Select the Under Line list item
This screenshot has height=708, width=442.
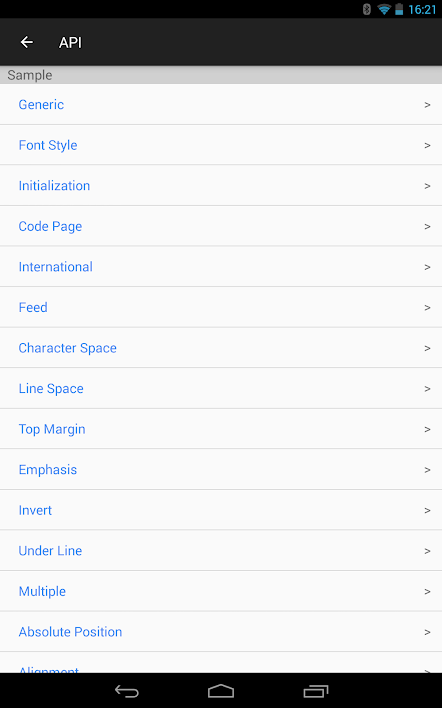pos(221,551)
